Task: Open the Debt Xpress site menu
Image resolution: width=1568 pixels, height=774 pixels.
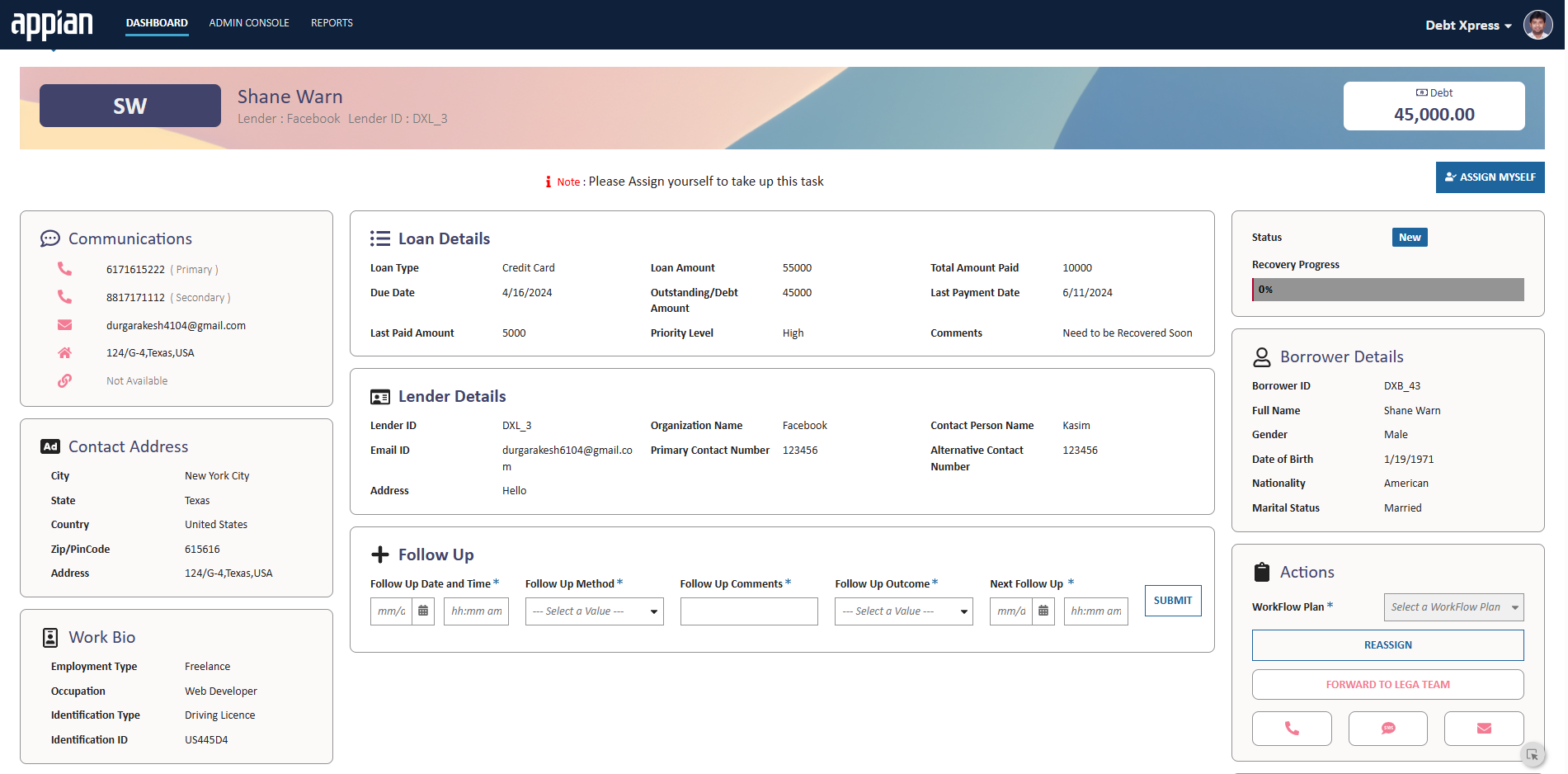Action: (1468, 26)
